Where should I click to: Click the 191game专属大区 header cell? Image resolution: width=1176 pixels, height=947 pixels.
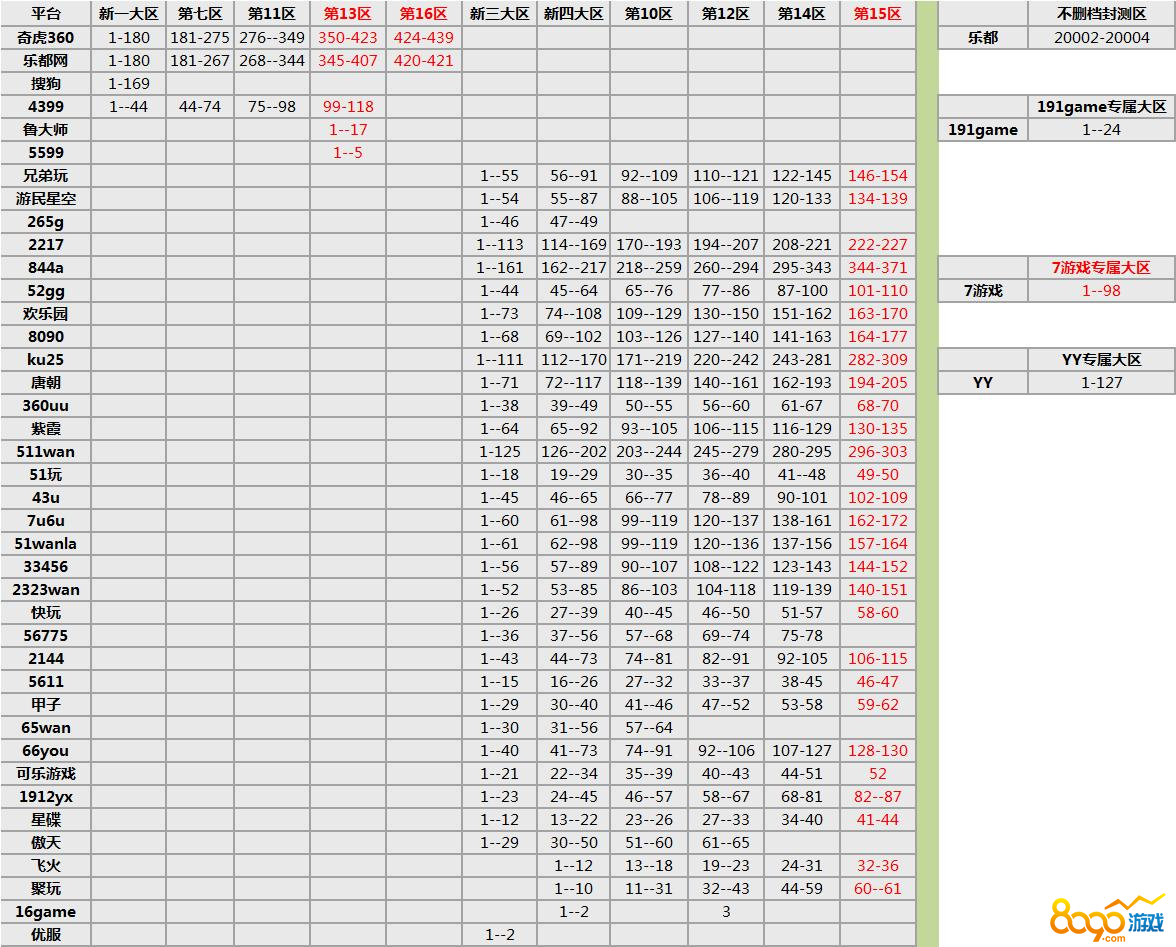pos(1101,106)
